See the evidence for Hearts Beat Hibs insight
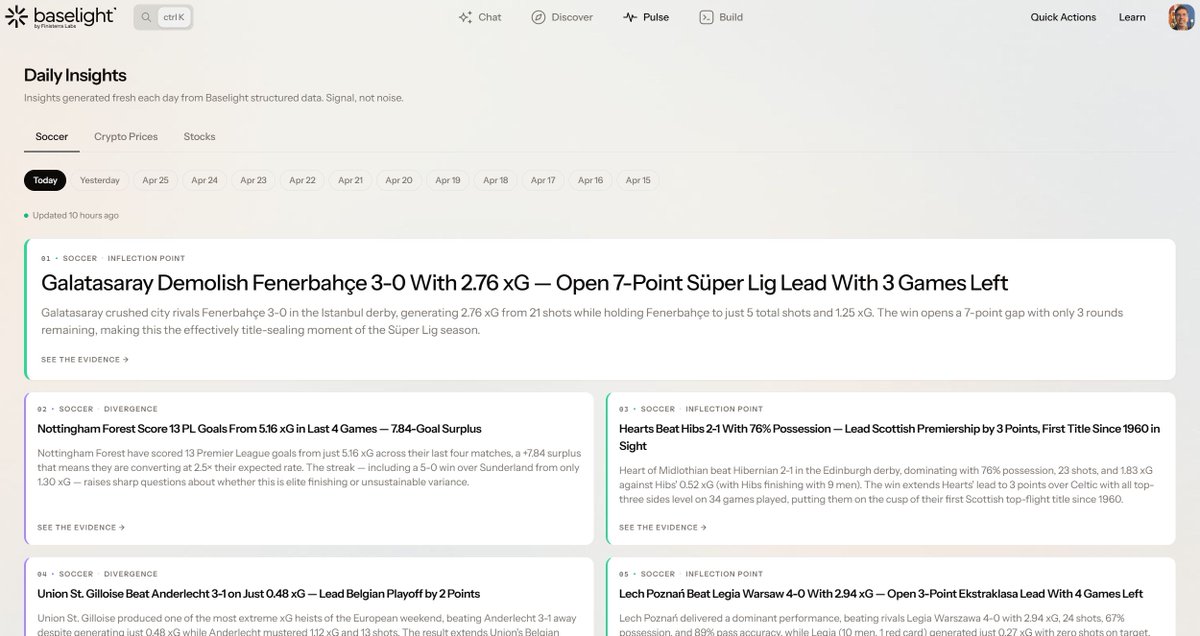Viewport: 1200px width, 636px height. tap(663, 527)
